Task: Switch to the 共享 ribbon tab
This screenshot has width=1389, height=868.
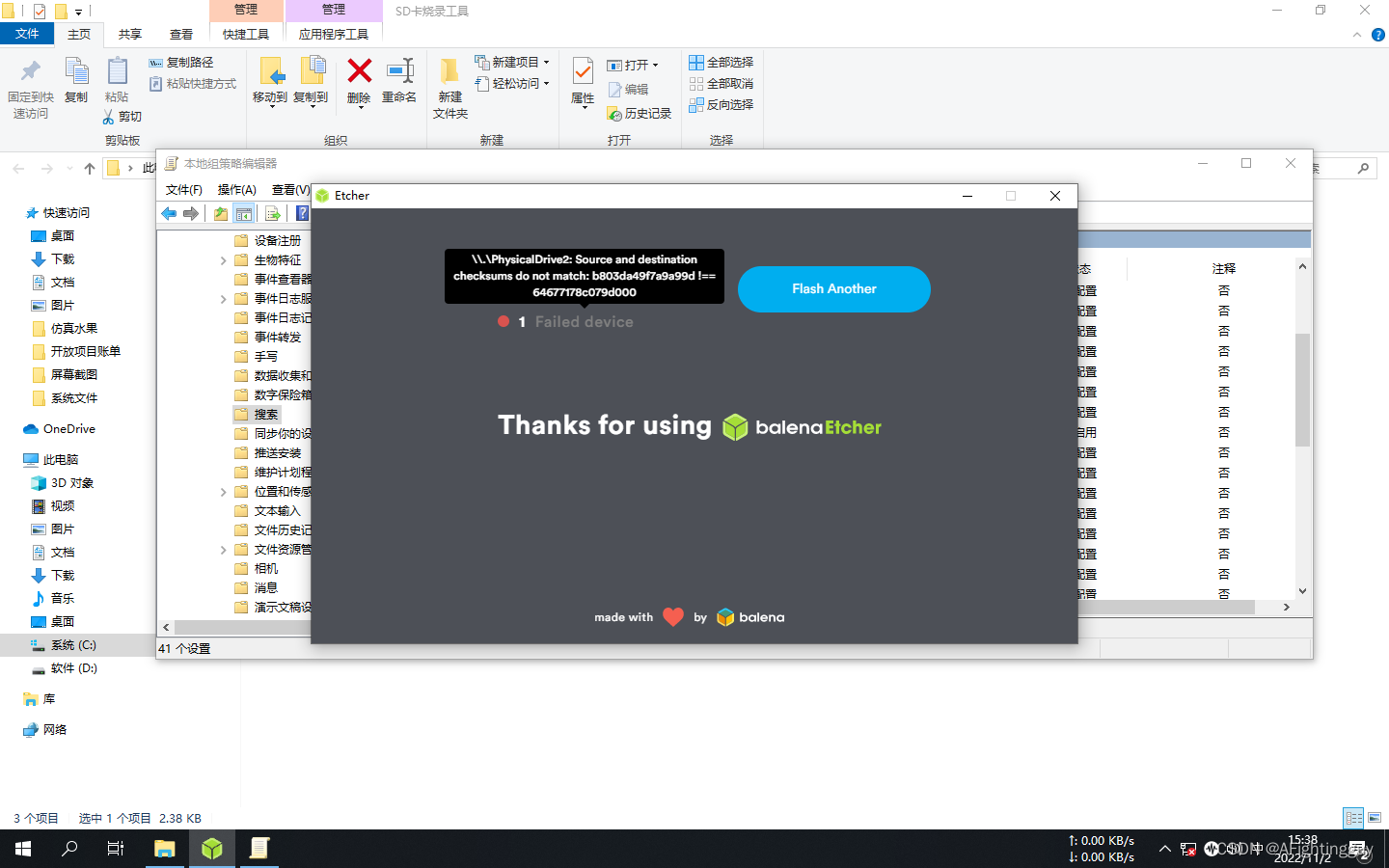Action: [130, 34]
